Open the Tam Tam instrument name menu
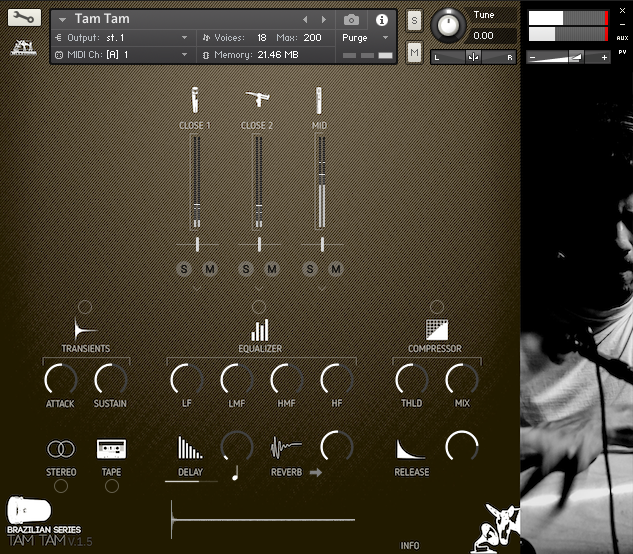The image size is (633, 554). click(64, 19)
